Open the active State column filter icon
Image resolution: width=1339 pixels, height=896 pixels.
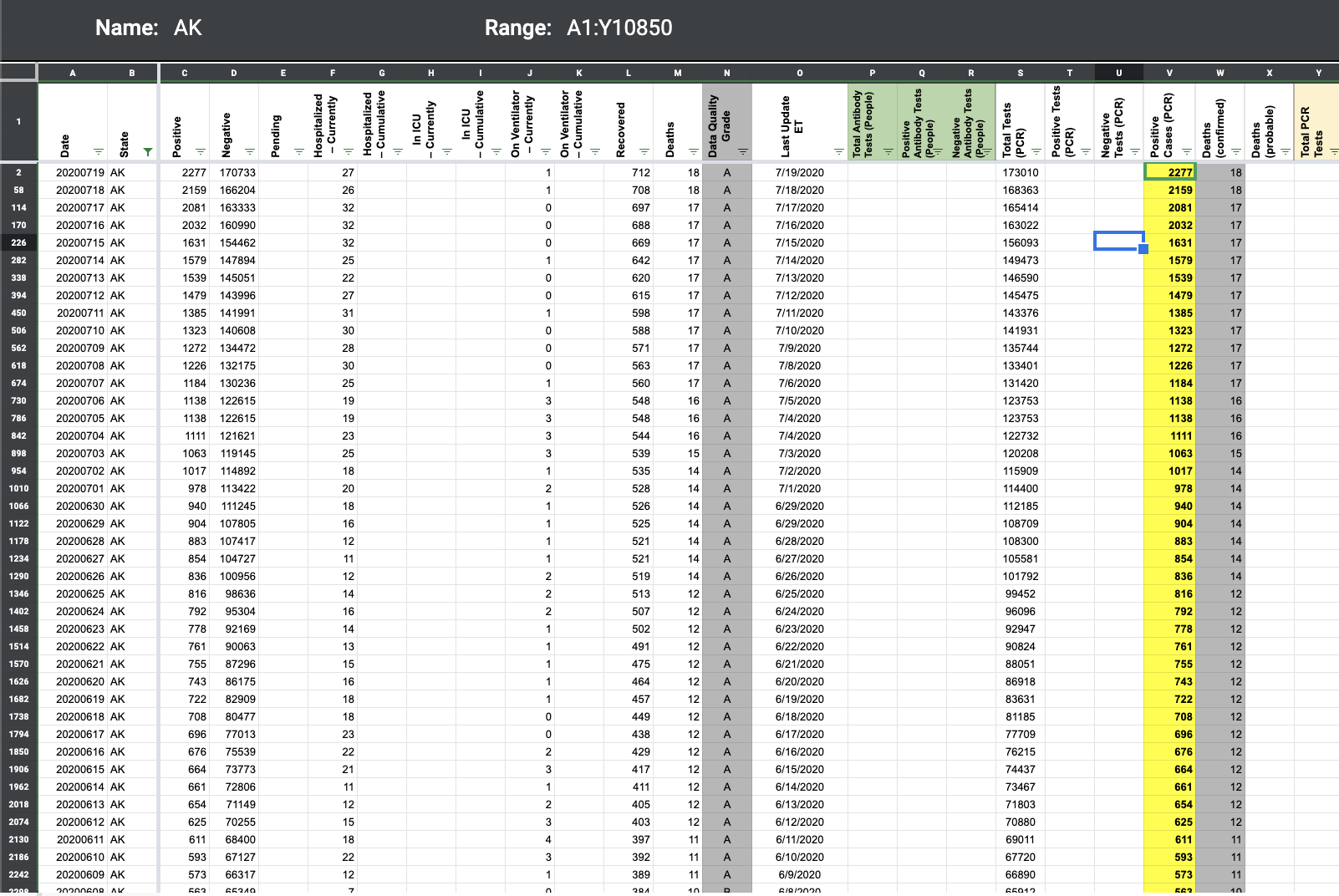148,152
